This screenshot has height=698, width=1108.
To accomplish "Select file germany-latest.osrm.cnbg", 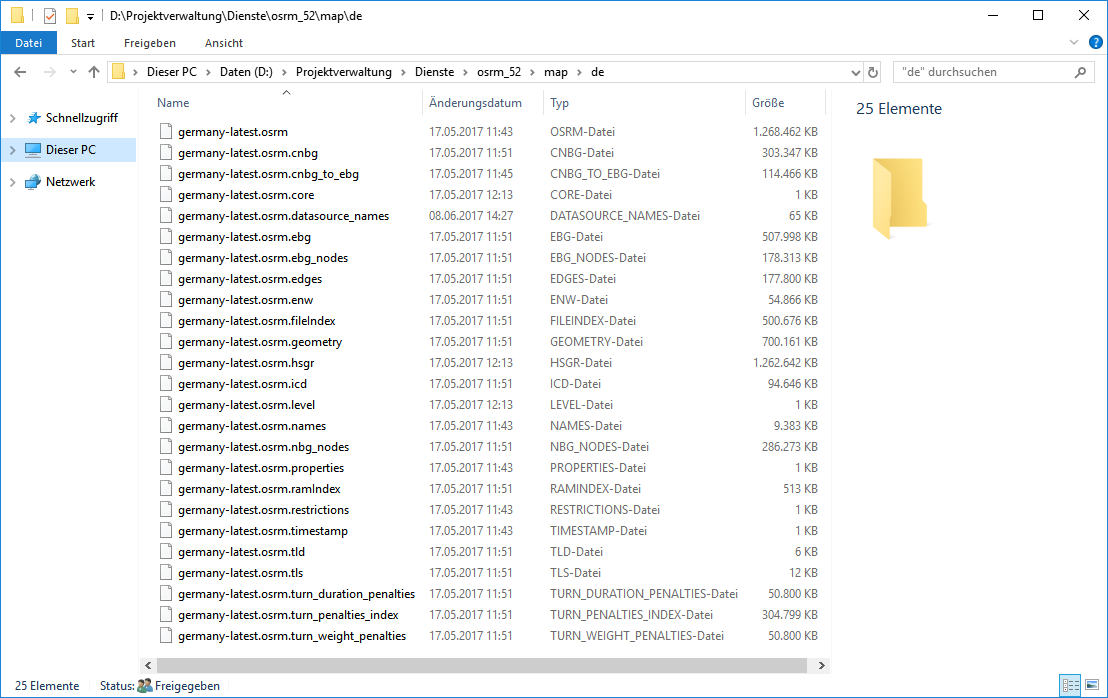I will [247, 153].
